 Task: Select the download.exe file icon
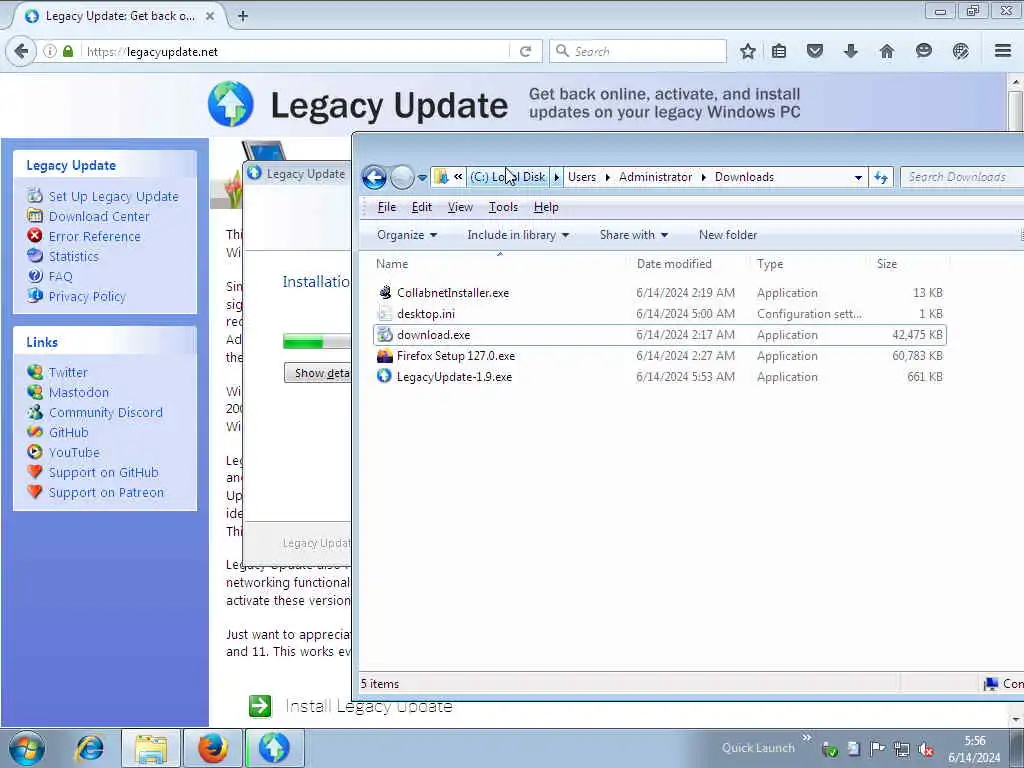(x=385, y=334)
